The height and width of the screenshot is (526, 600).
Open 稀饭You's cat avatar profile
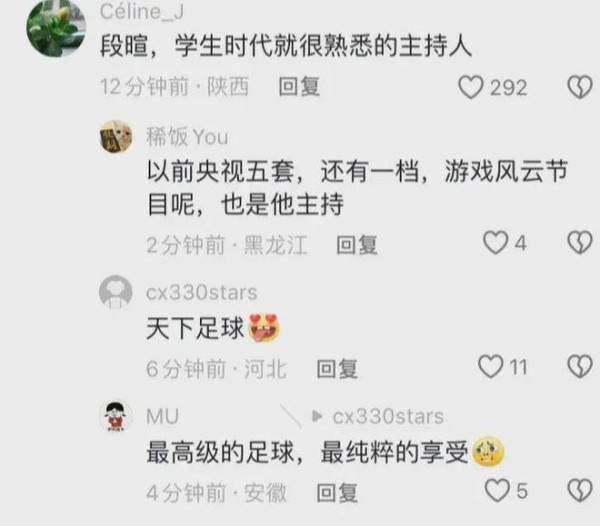tap(116, 137)
